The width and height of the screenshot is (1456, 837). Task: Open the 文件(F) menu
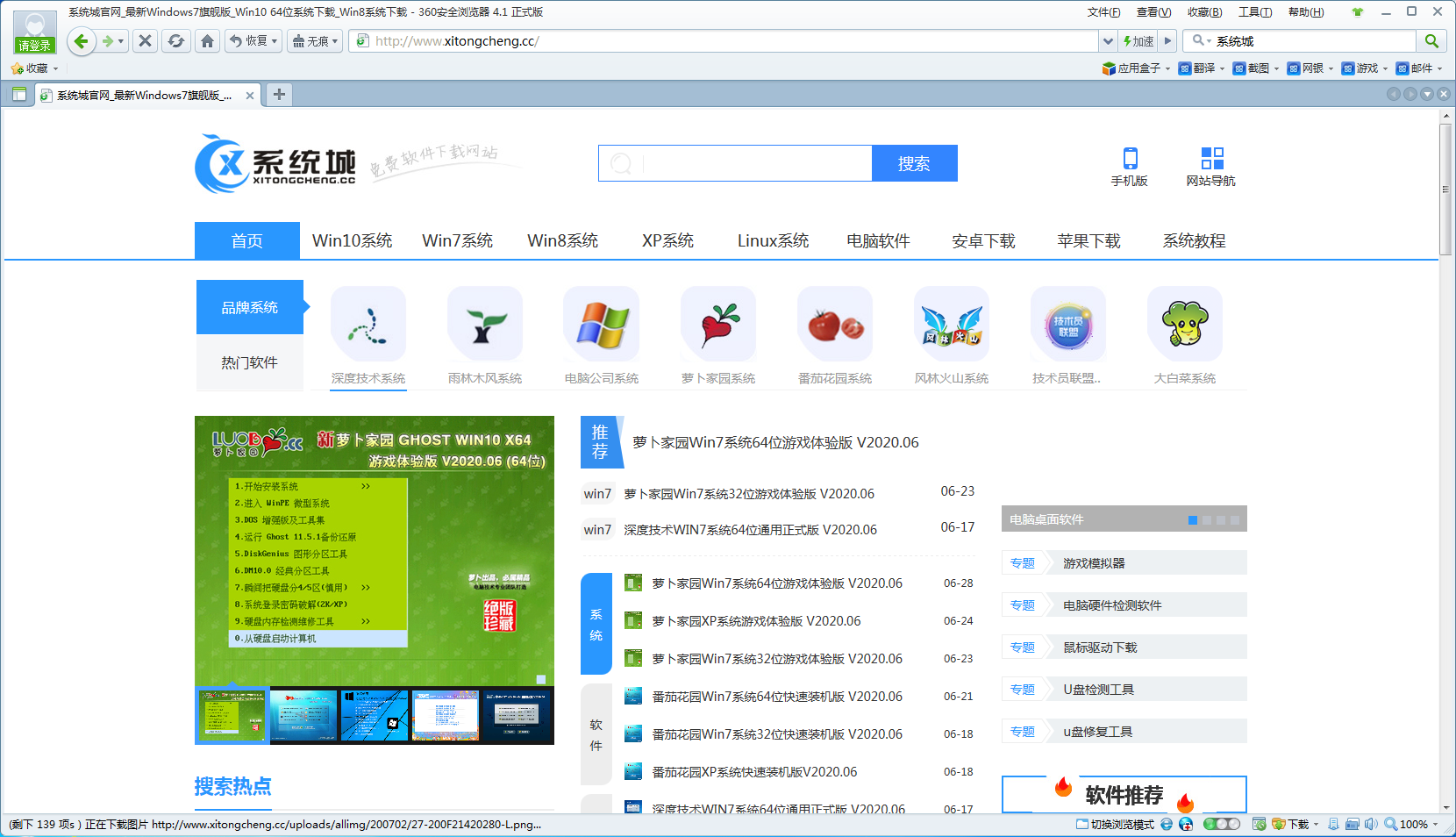coord(1103,12)
